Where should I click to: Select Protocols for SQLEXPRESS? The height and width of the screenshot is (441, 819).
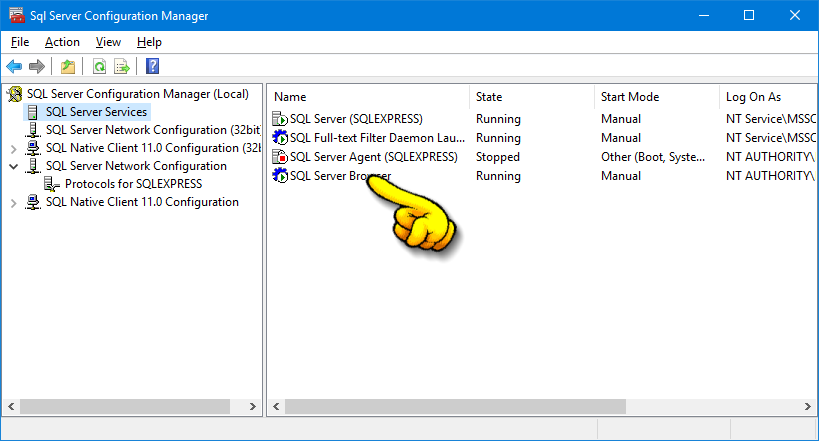[134, 184]
